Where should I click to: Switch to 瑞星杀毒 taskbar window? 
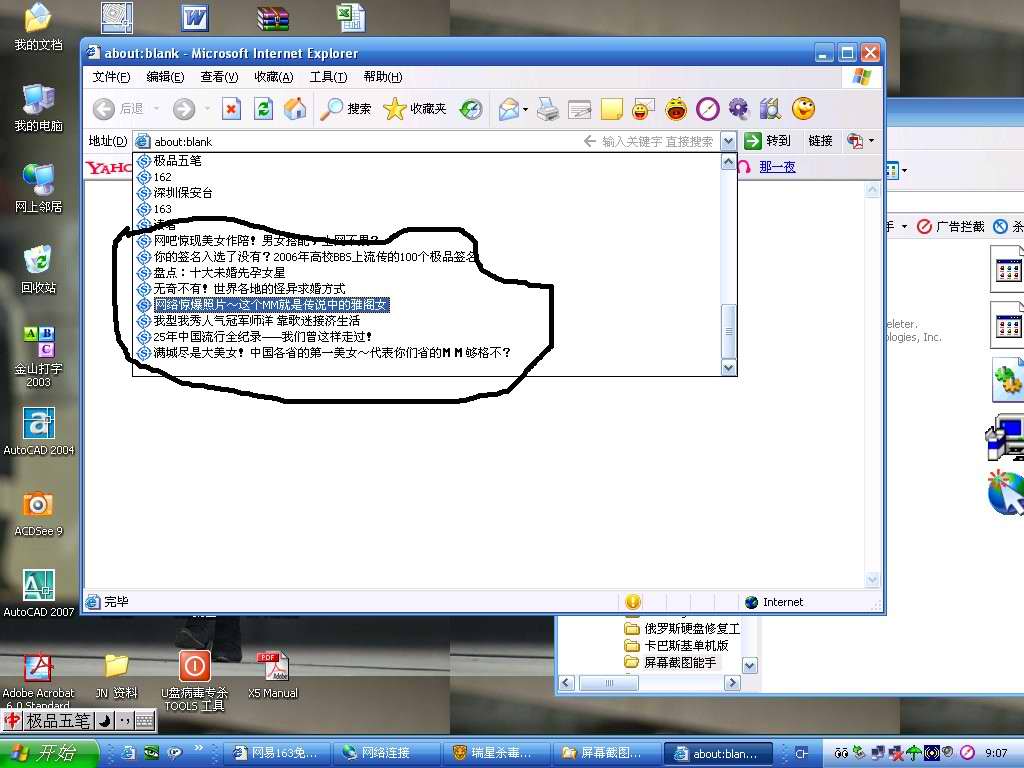[495, 753]
